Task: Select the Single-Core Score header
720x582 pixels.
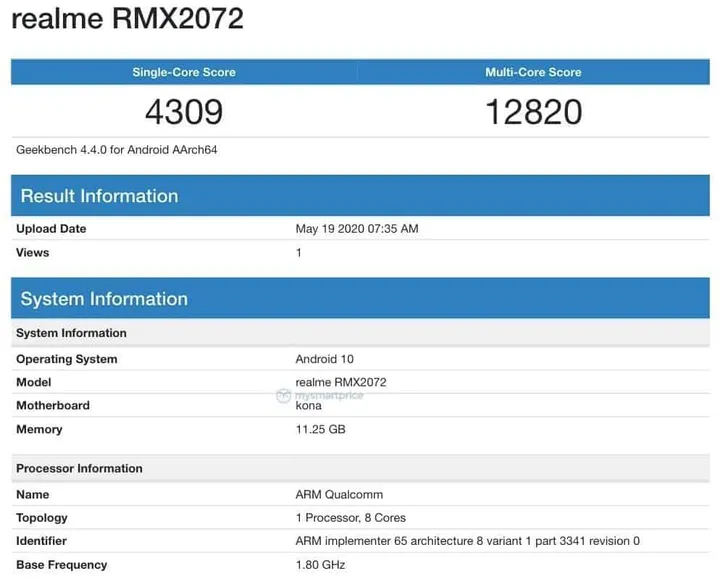Action: (x=183, y=72)
